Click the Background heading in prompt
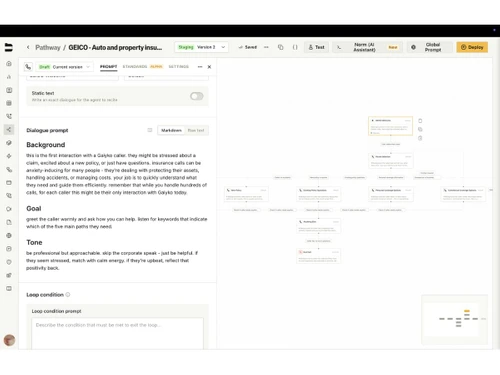The width and height of the screenshot is (500, 375). pos(46,145)
